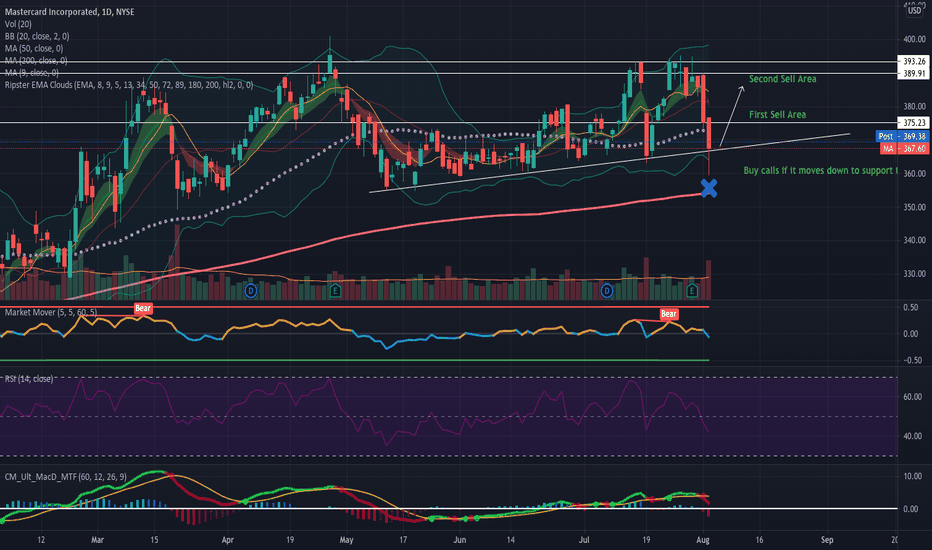This screenshot has height=550, width=932.
Task: Select the blue X mark drawing on the chart
Action: pyautogui.click(x=709, y=188)
